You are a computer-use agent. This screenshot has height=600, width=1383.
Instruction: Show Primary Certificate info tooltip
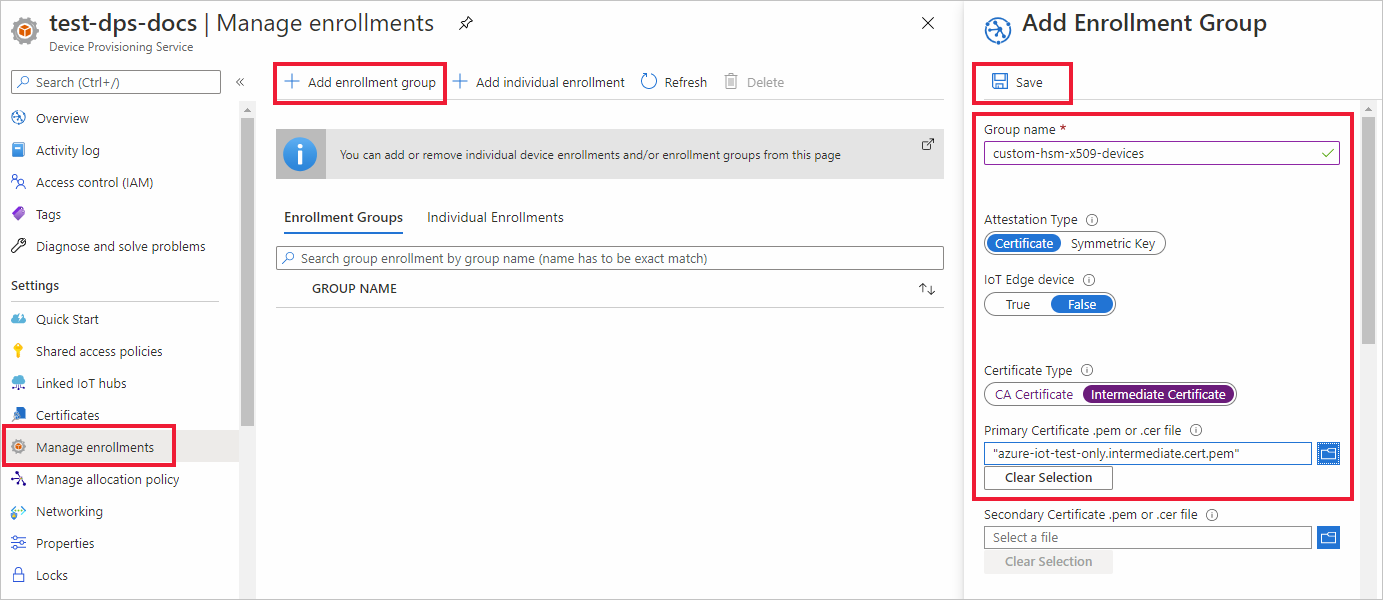(1196, 431)
